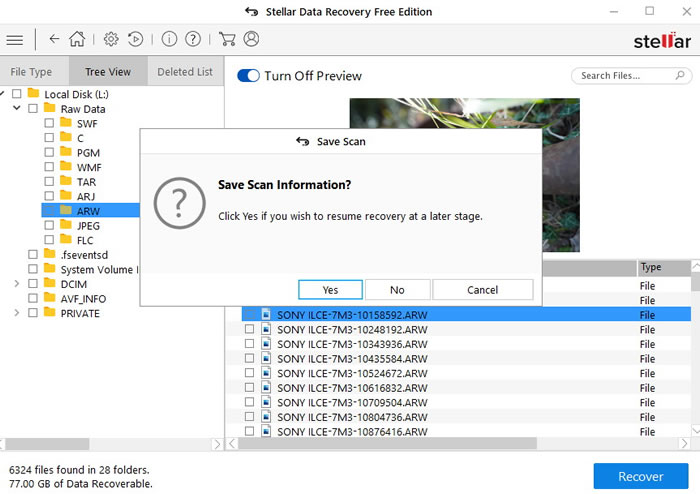Open the info icon in toolbar

coord(169,40)
